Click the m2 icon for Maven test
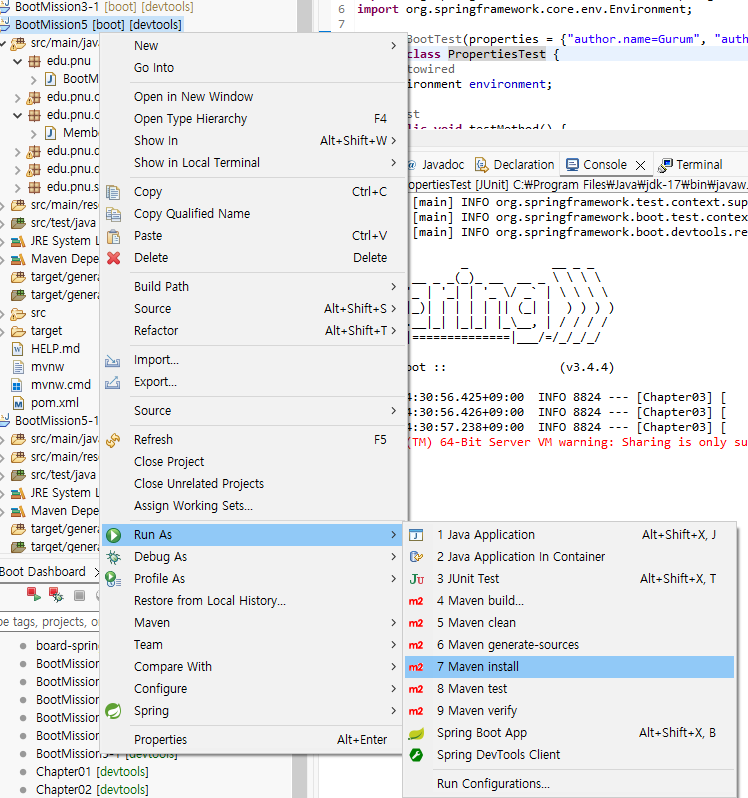Screen dimensions: 748x798 (416, 689)
